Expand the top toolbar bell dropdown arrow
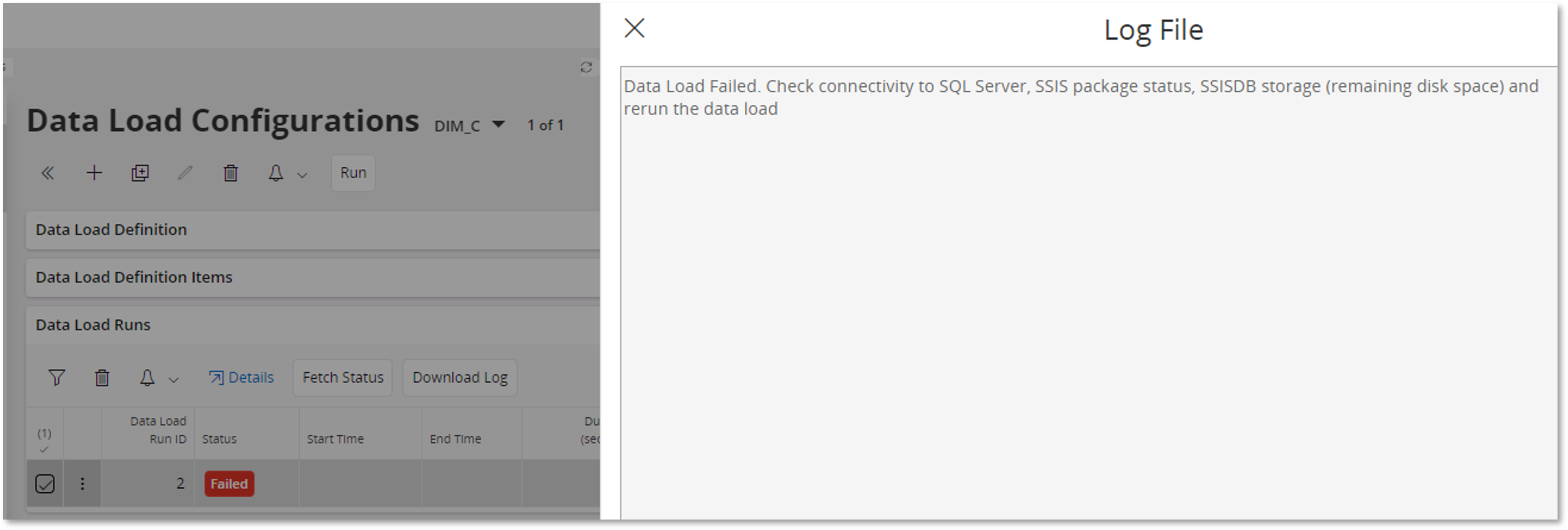 pyautogui.click(x=302, y=175)
